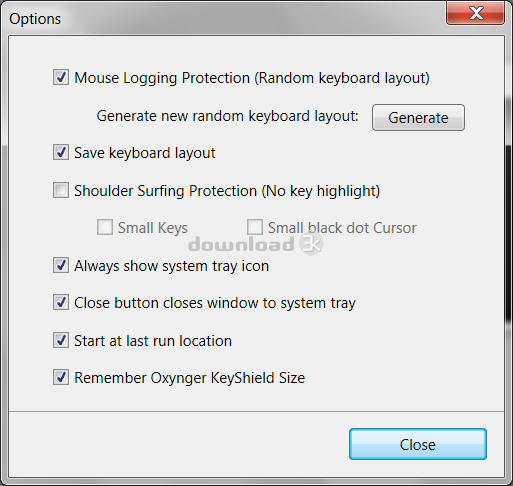
Task: Toggle Start at last run location checkbox
Action: [x=61, y=340]
